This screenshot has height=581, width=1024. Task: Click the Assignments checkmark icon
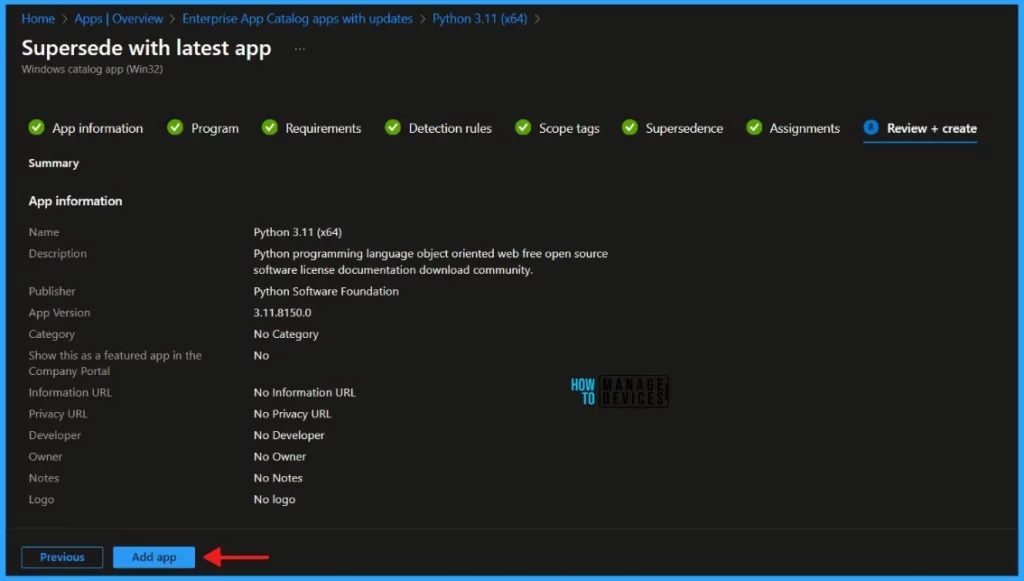(x=754, y=127)
